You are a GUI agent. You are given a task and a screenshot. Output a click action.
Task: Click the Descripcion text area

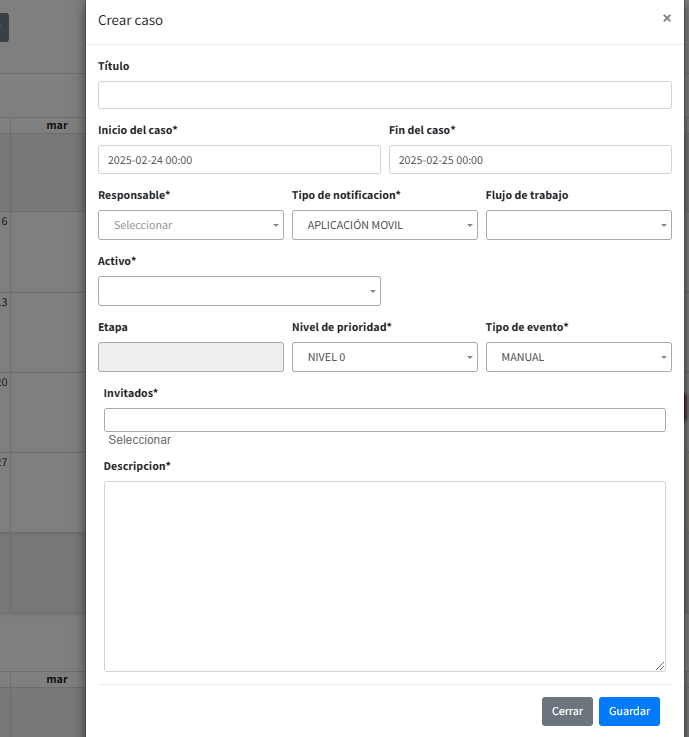(384, 576)
